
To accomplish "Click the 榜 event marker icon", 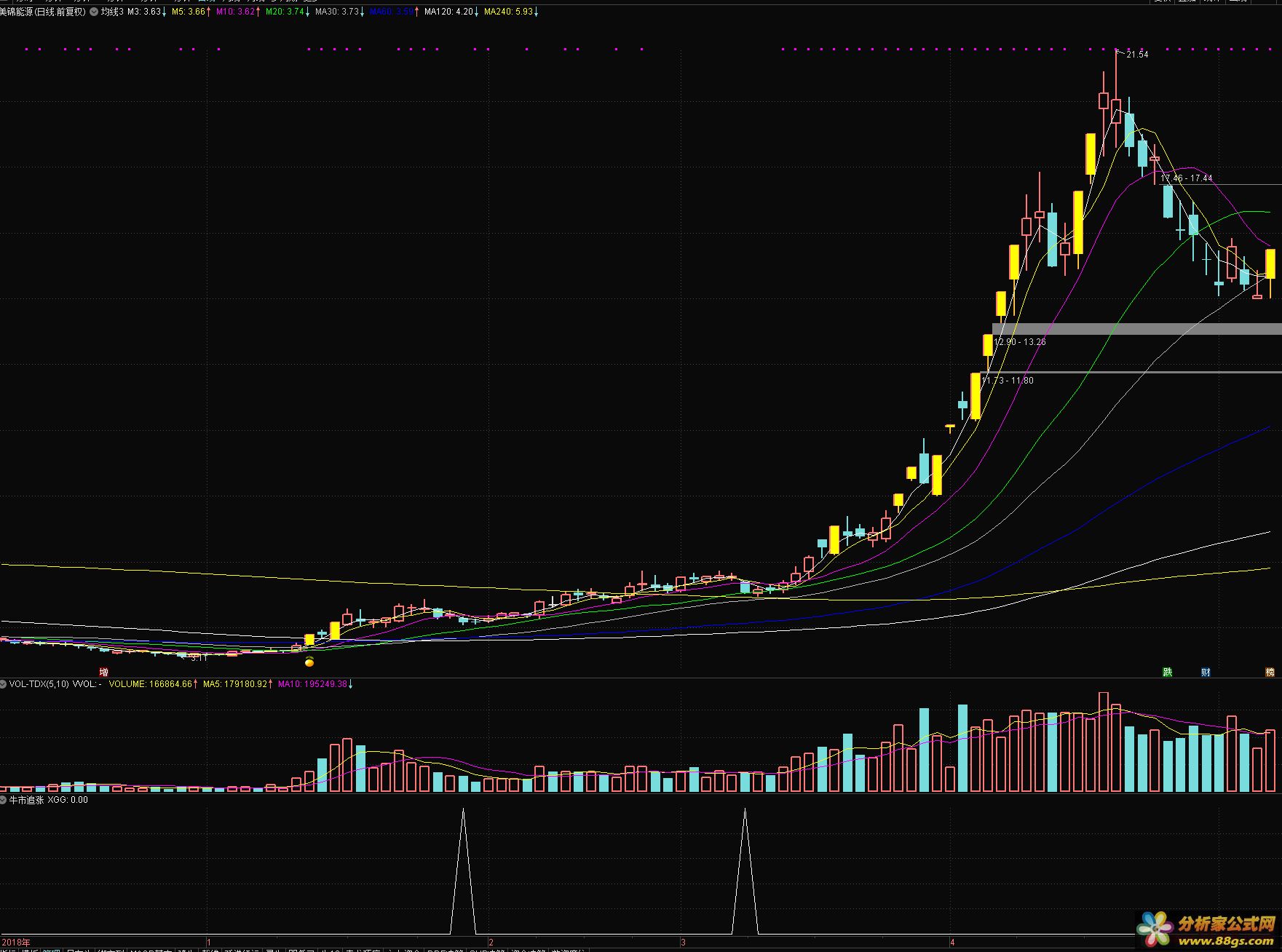I will (1270, 672).
